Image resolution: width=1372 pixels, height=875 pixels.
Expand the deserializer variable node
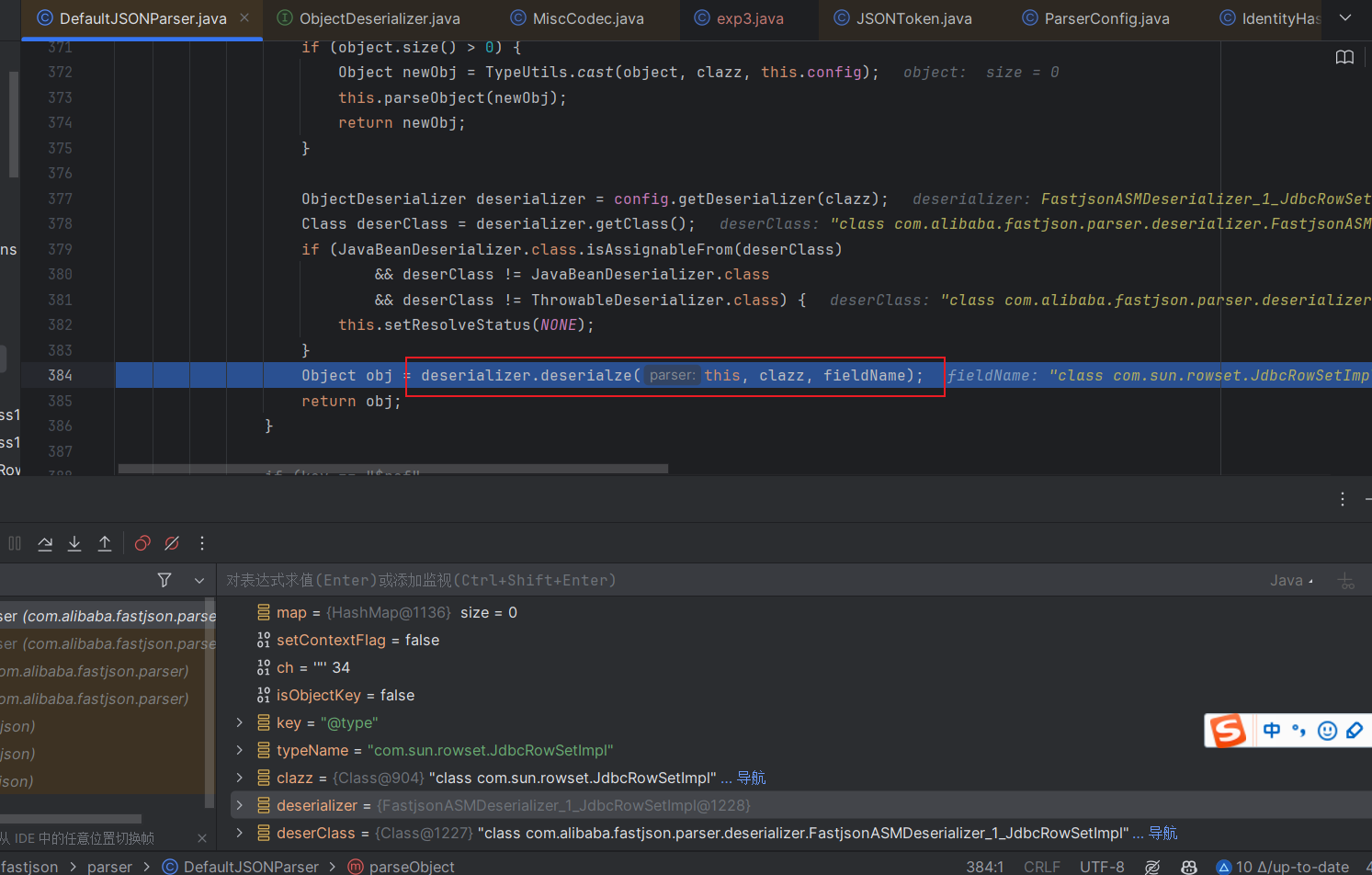click(240, 805)
